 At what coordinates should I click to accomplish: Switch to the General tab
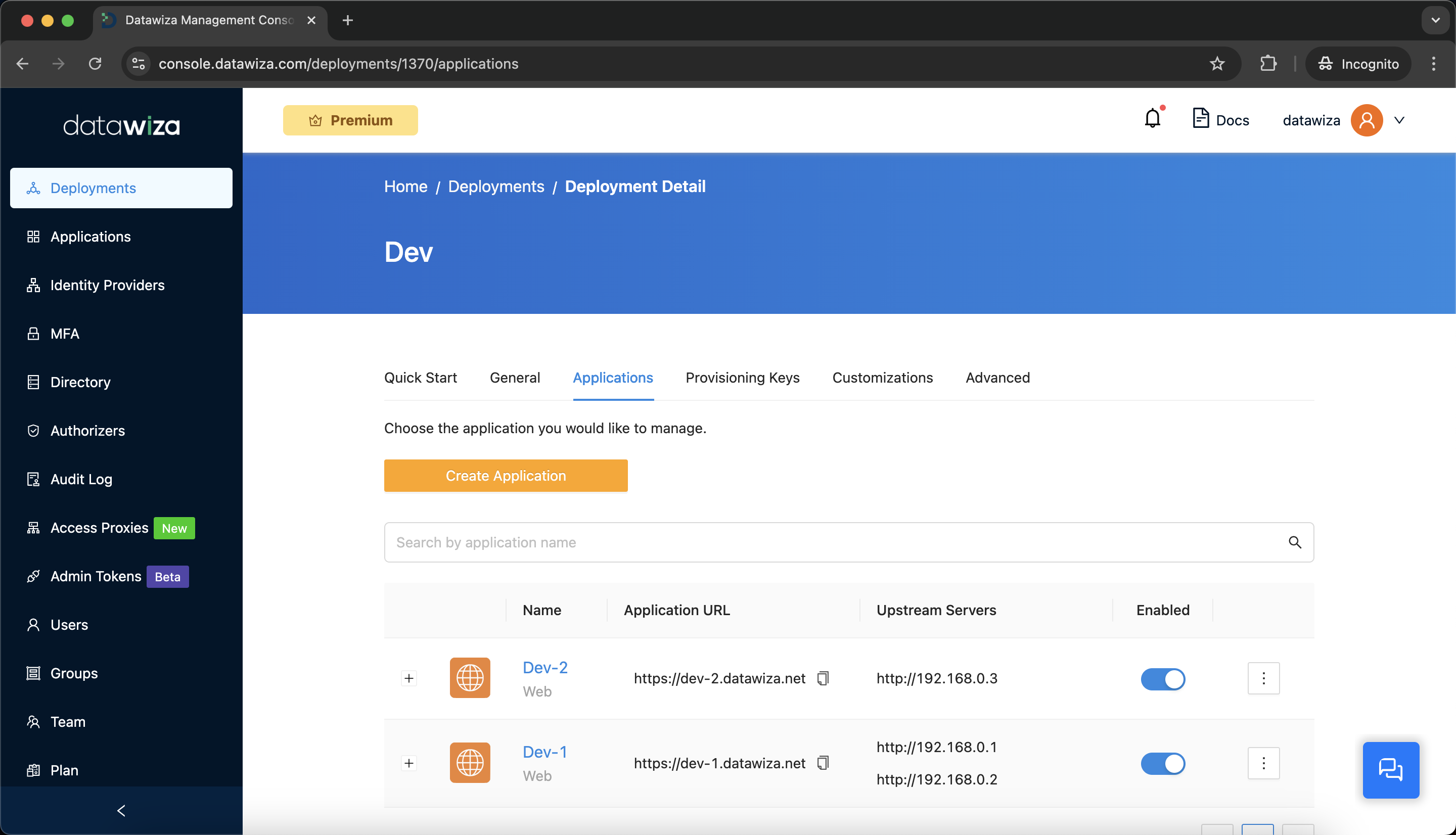click(x=514, y=378)
